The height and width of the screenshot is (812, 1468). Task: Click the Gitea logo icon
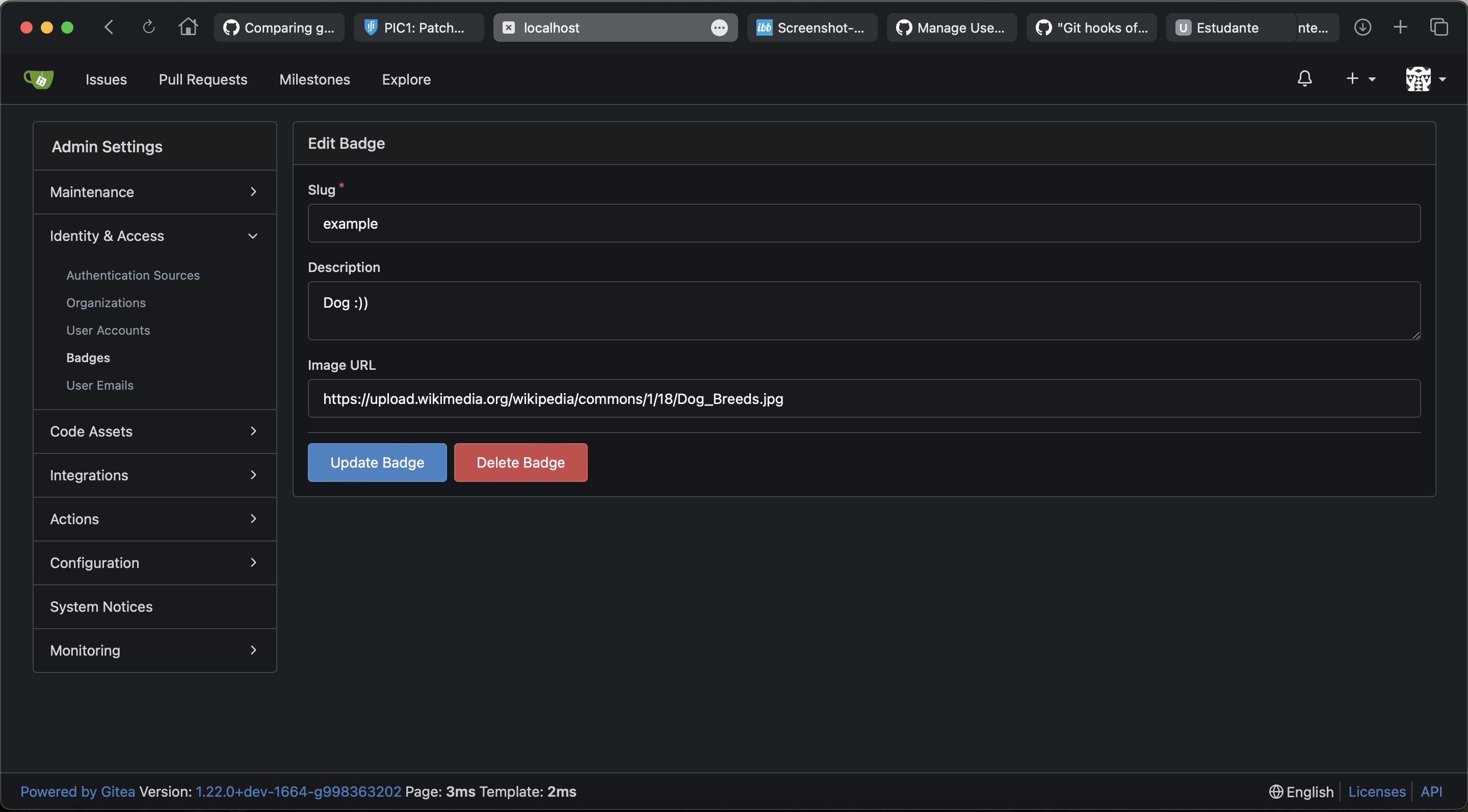point(39,79)
